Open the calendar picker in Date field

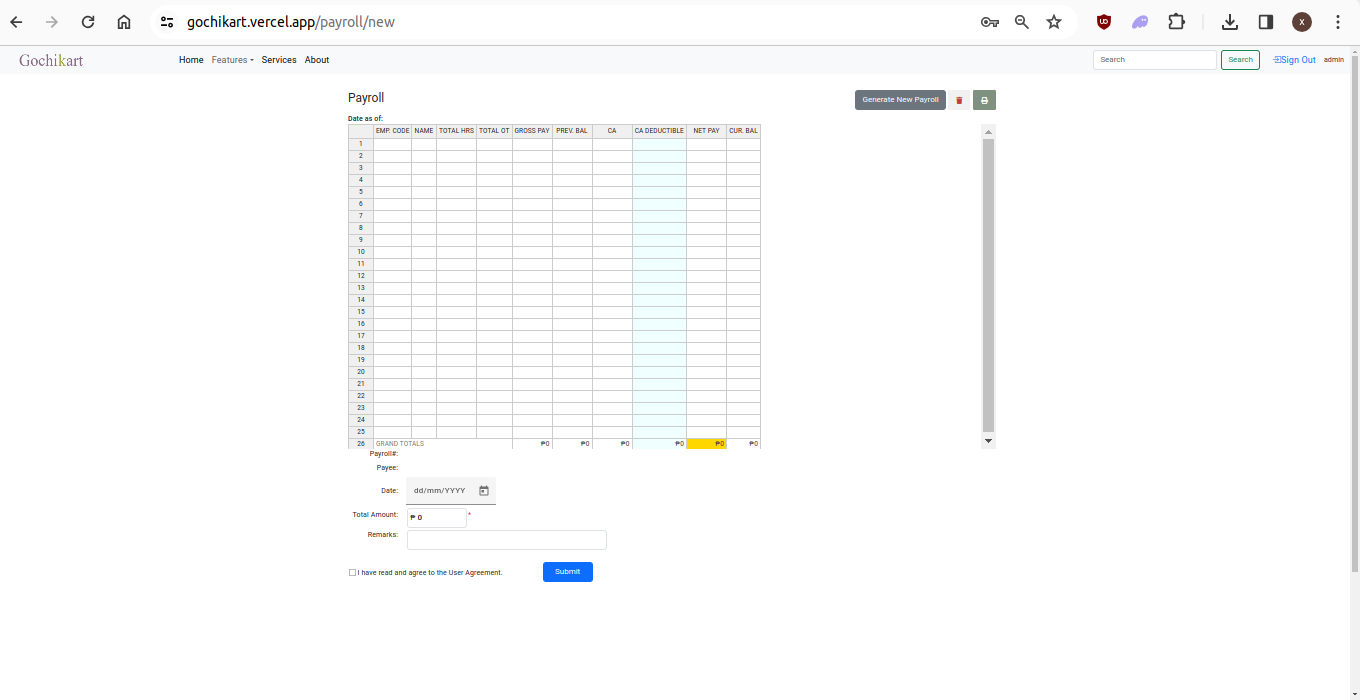(484, 491)
